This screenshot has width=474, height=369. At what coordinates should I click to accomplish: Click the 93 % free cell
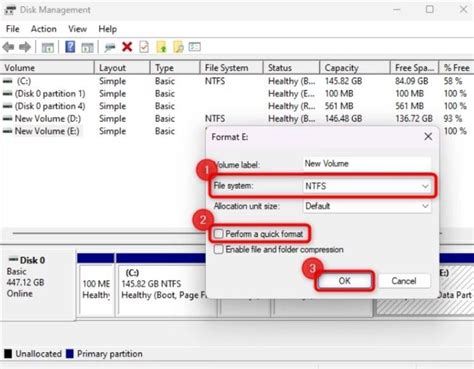tap(453, 119)
